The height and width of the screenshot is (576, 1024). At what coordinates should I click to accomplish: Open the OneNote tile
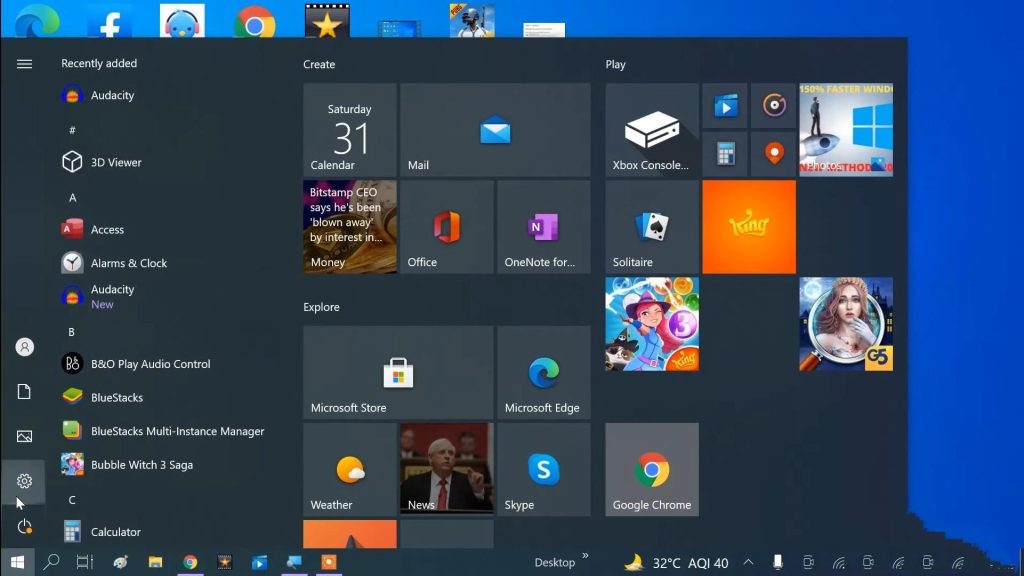click(x=543, y=227)
